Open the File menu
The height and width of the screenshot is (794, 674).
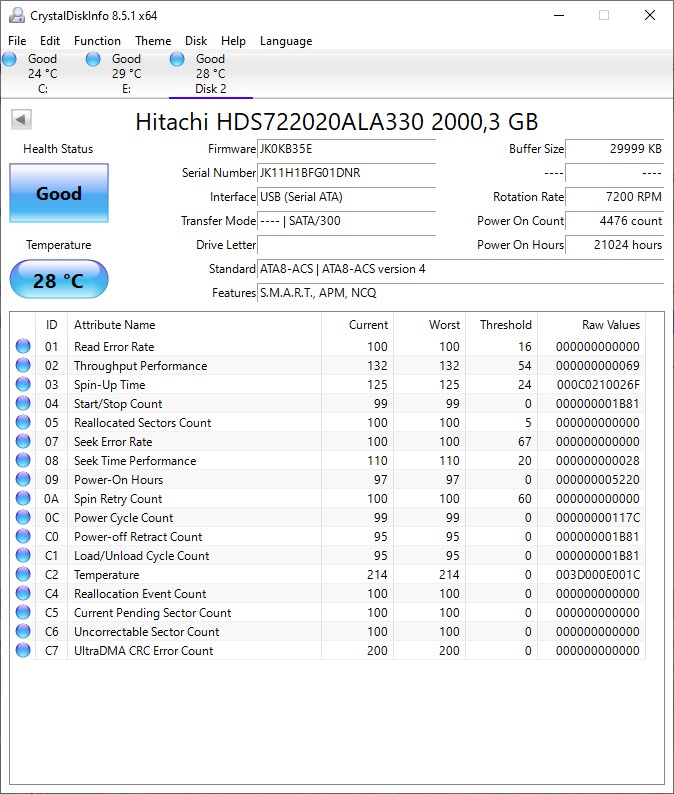click(17, 41)
